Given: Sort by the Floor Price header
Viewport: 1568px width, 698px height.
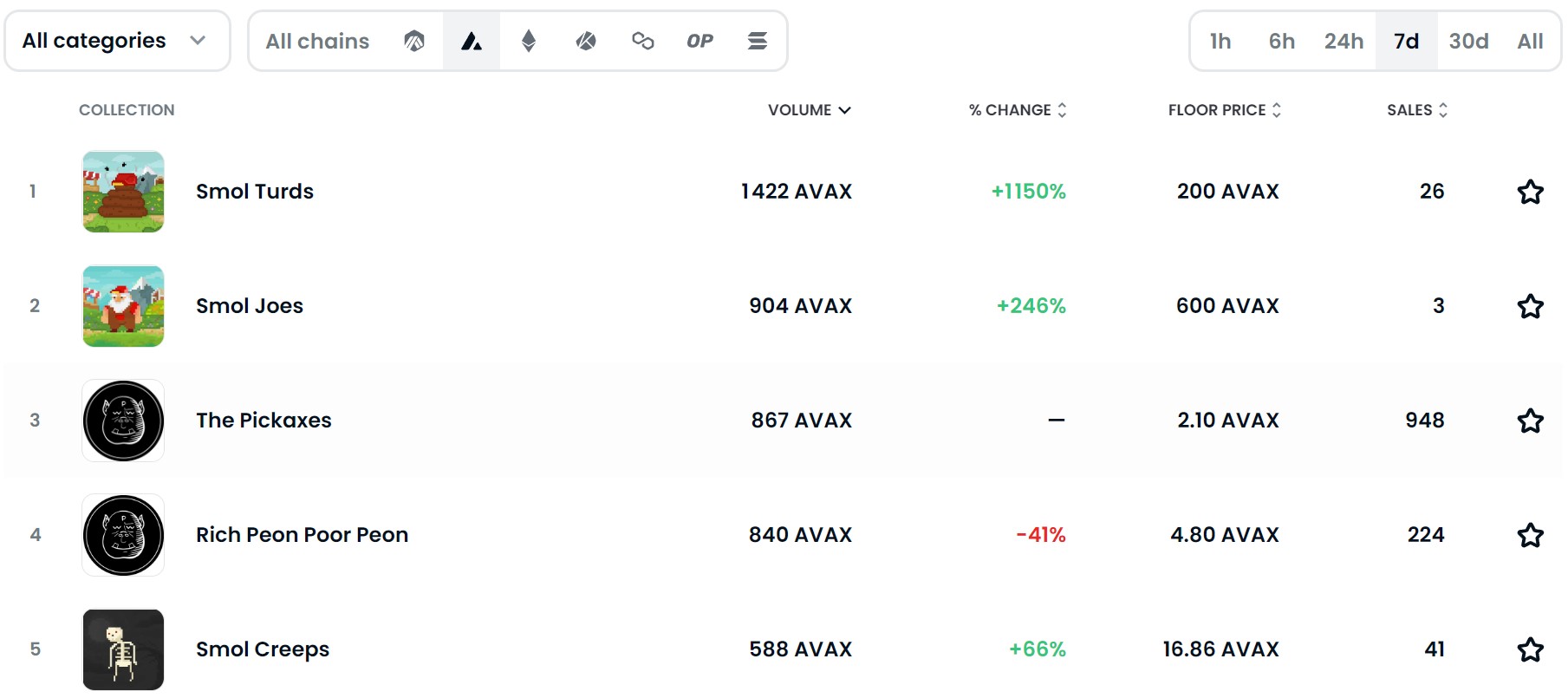Looking at the screenshot, I should [1224, 110].
